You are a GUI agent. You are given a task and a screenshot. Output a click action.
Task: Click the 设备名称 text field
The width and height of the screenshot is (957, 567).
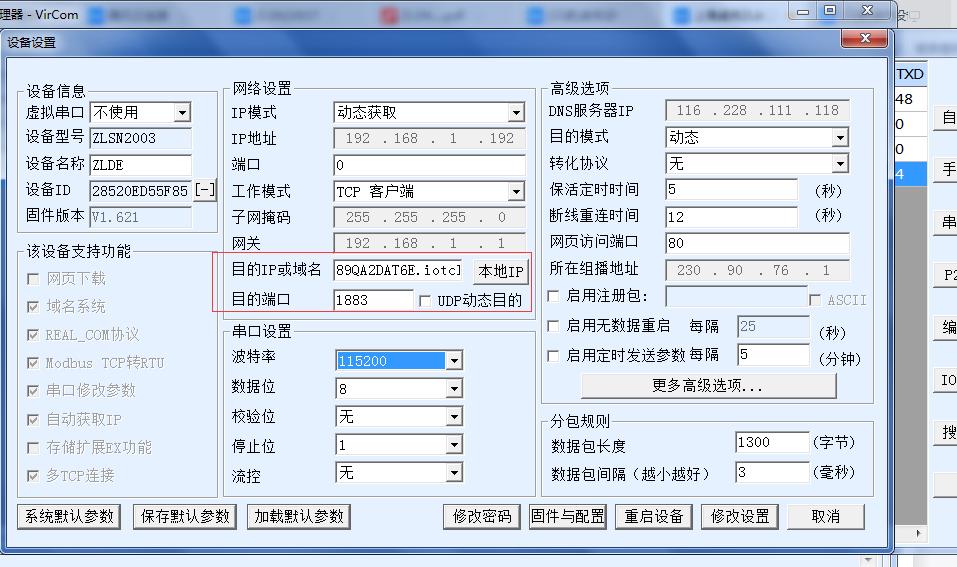tap(140, 165)
